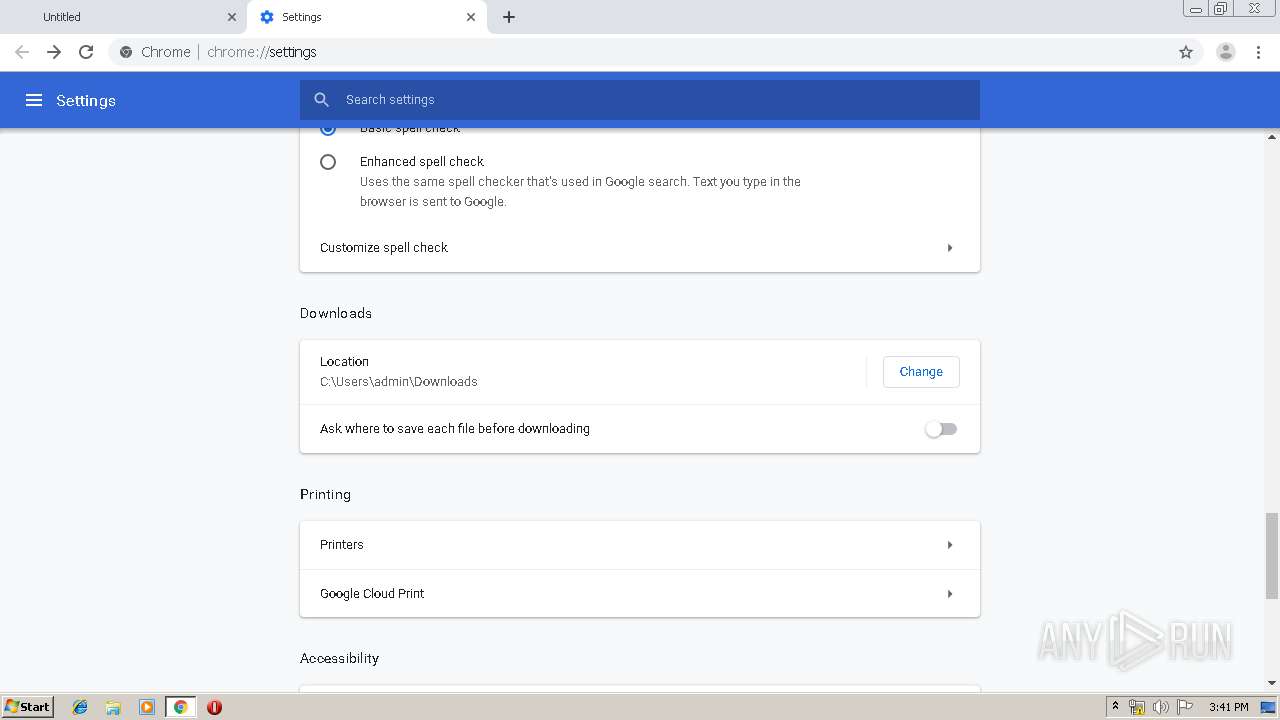This screenshot has width=1280, height=720.
Task: Launch media player from the taskbar
Action: [x=147, y=707]
